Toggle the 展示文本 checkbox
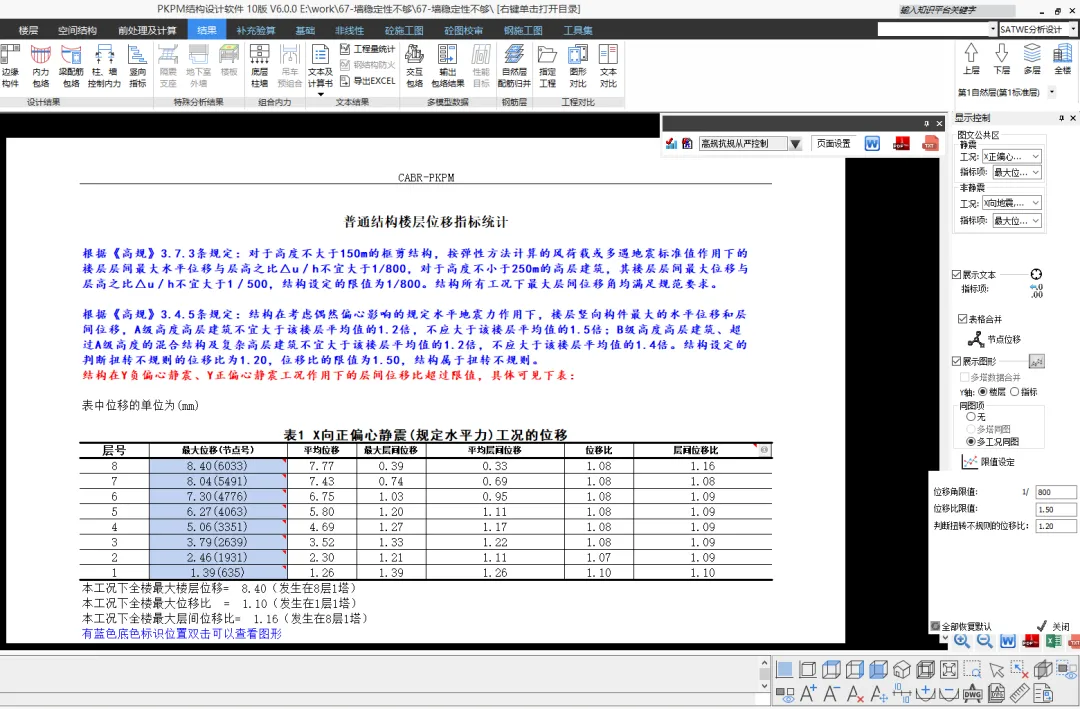 pos(956,274)
